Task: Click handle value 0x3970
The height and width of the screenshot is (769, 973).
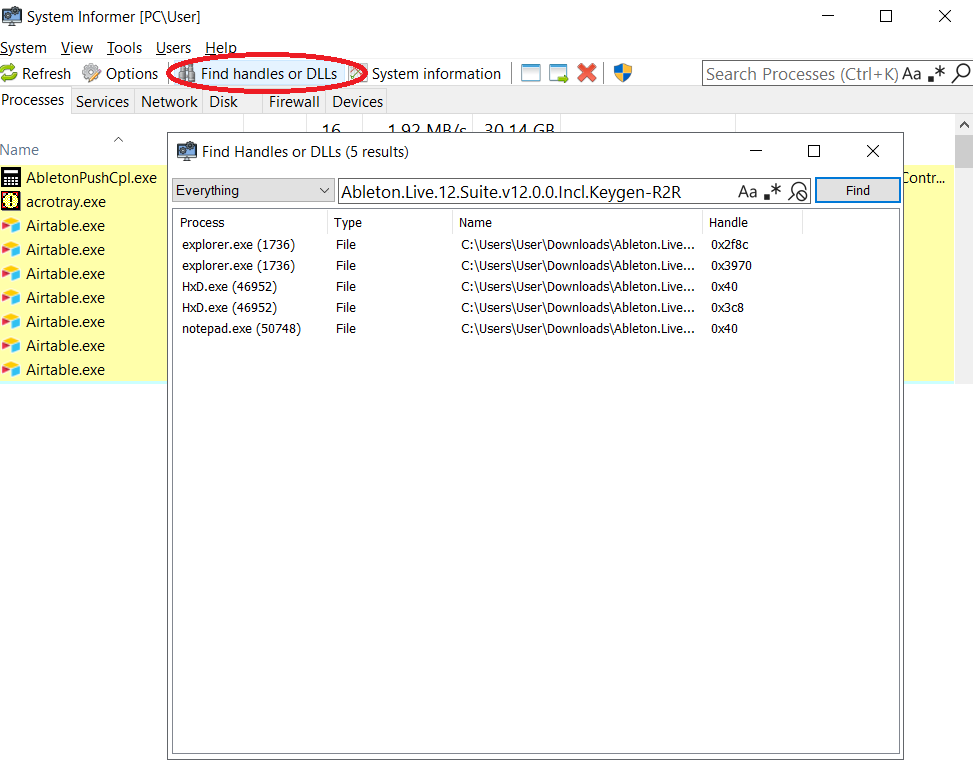Action: 731,266
